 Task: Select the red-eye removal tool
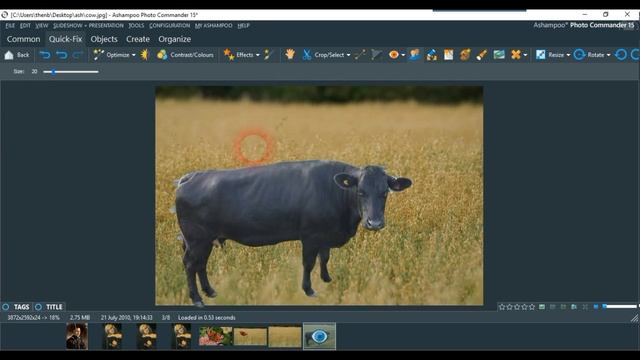[393, 55]
